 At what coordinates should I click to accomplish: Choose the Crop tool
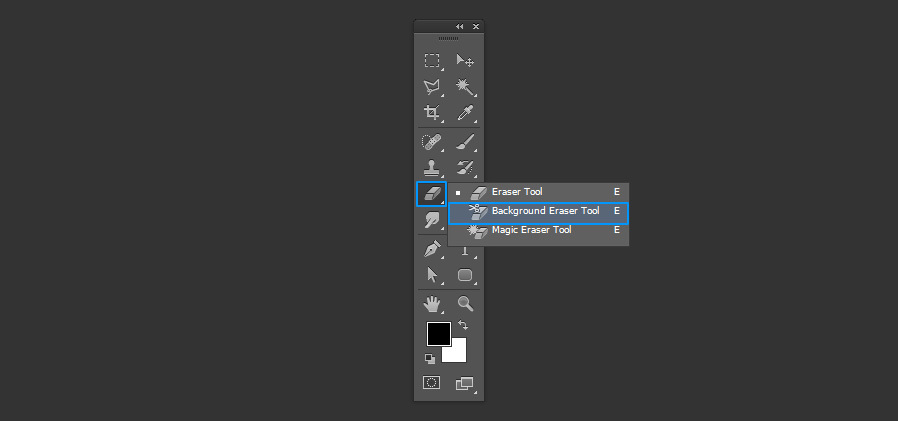(x=432, y=113)
